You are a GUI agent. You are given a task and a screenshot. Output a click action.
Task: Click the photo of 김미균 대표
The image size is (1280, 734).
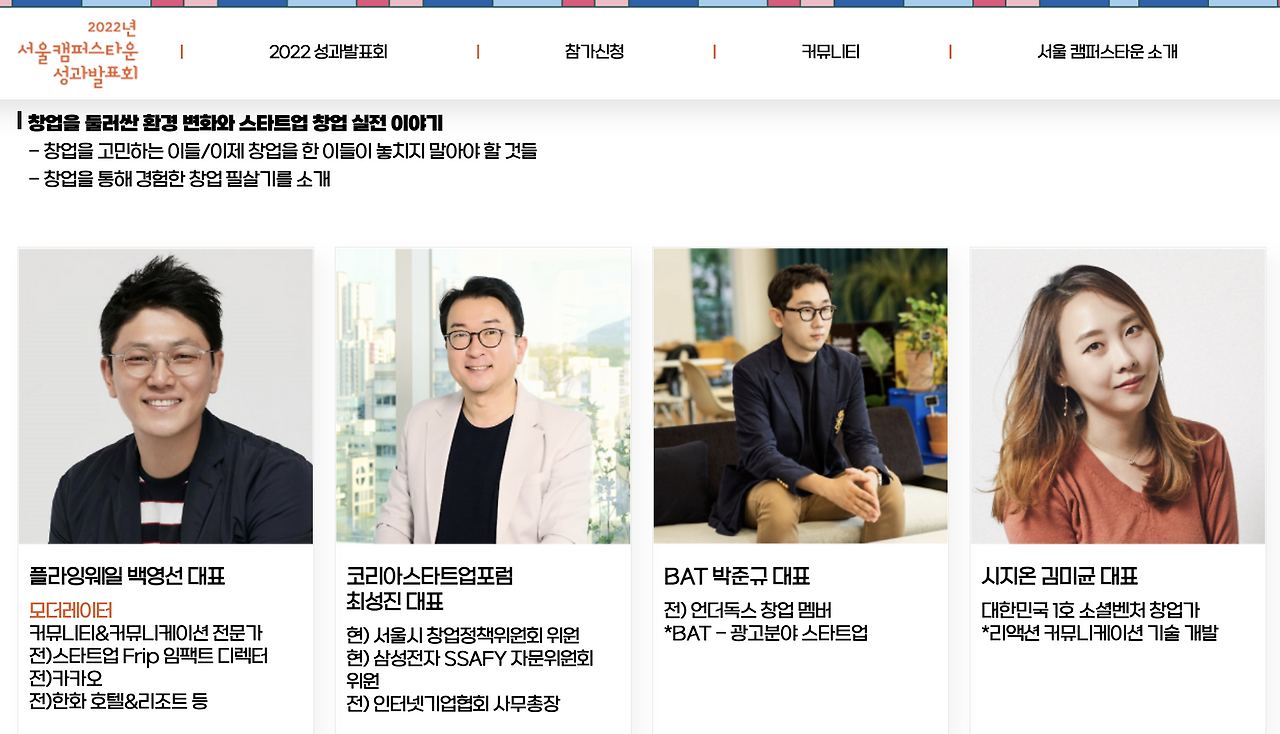(1118, 396)
